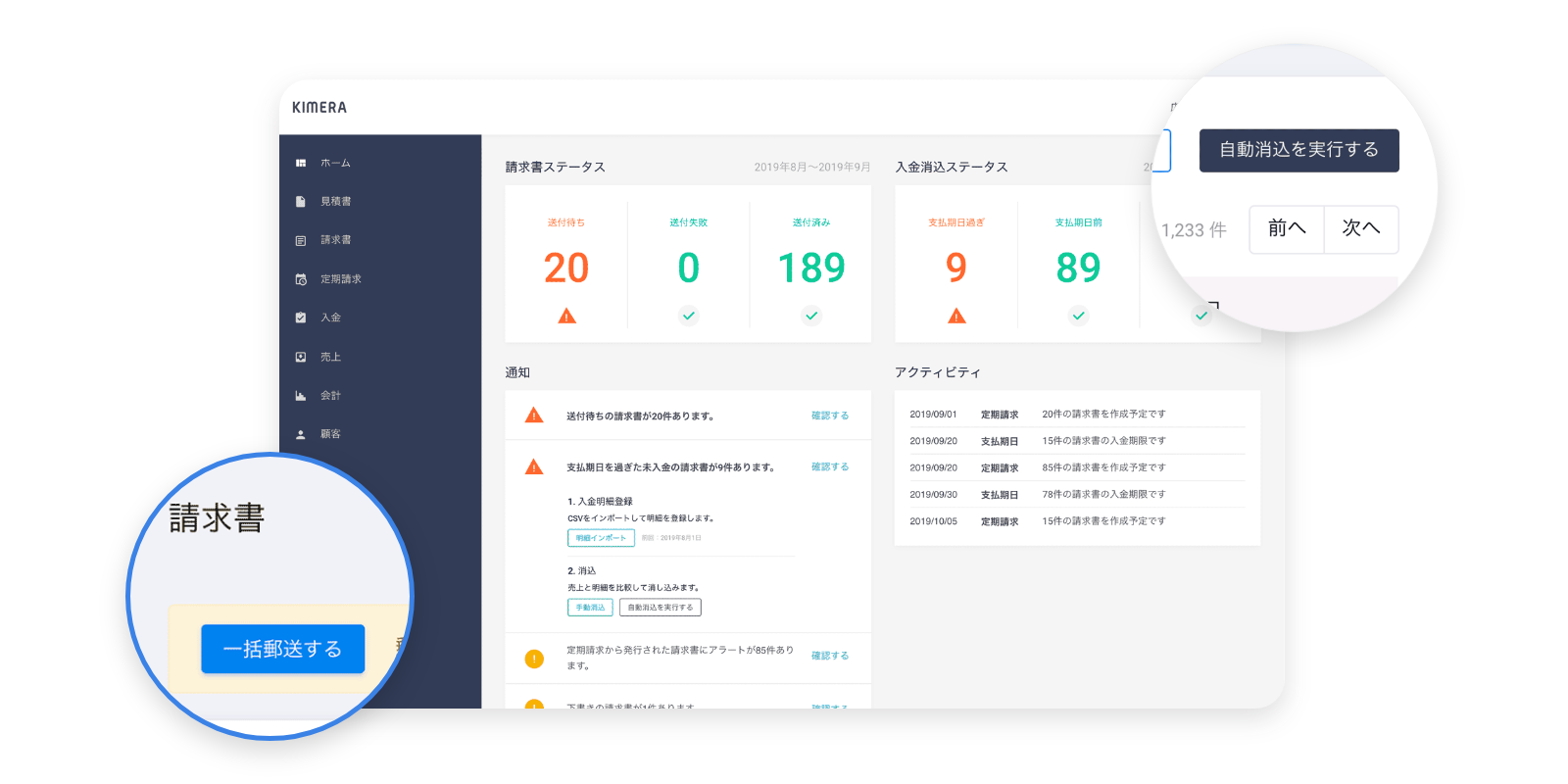Select the 売上 sidebar icon
The image size is (1568, 784).
pos(301,357)
